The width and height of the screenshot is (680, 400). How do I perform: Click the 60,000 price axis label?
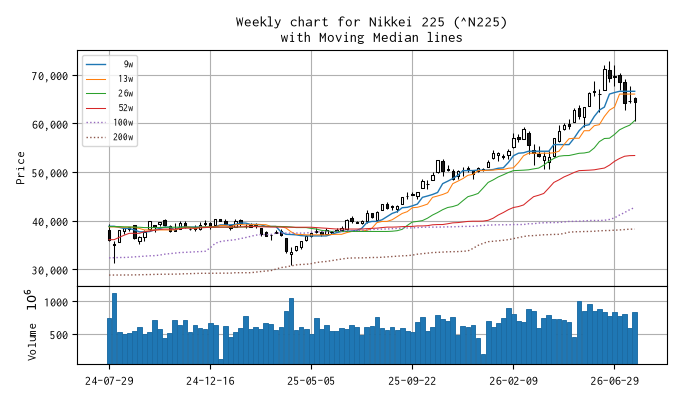pyautogui.click(x=50, y=125)
